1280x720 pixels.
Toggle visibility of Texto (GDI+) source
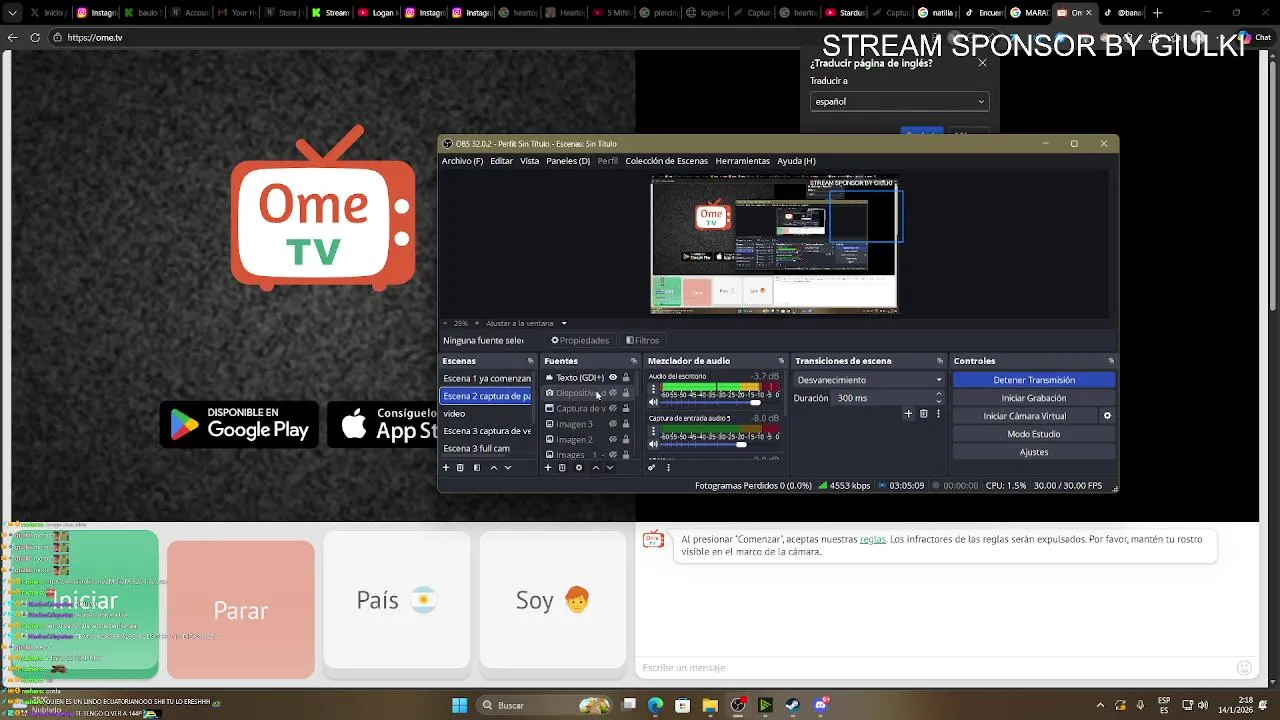[613, 378]
